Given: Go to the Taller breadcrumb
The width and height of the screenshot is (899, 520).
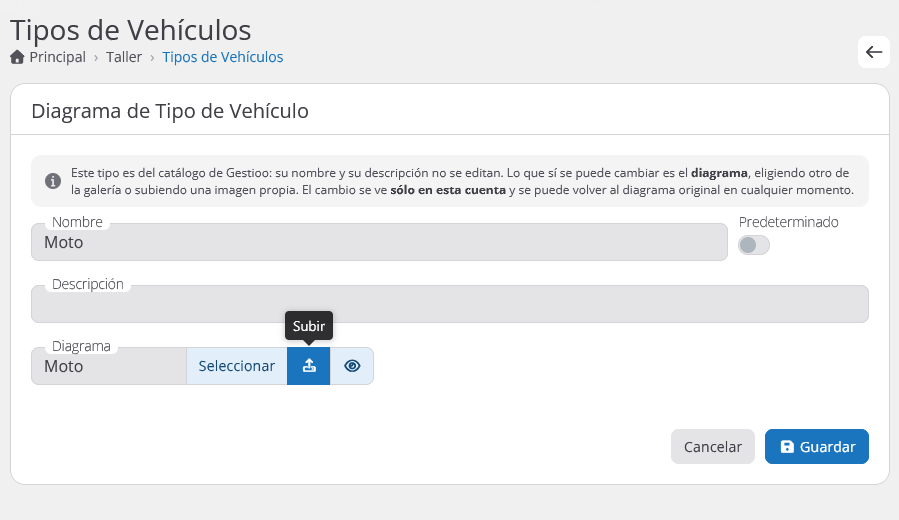Looking at the screenshot, I should click(124, 57).
